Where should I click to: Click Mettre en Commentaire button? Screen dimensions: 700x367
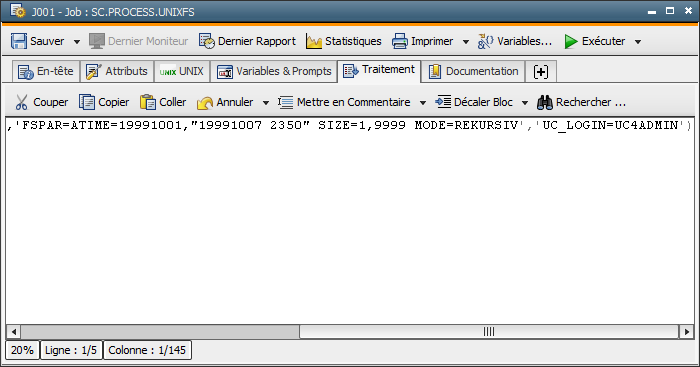344,102
